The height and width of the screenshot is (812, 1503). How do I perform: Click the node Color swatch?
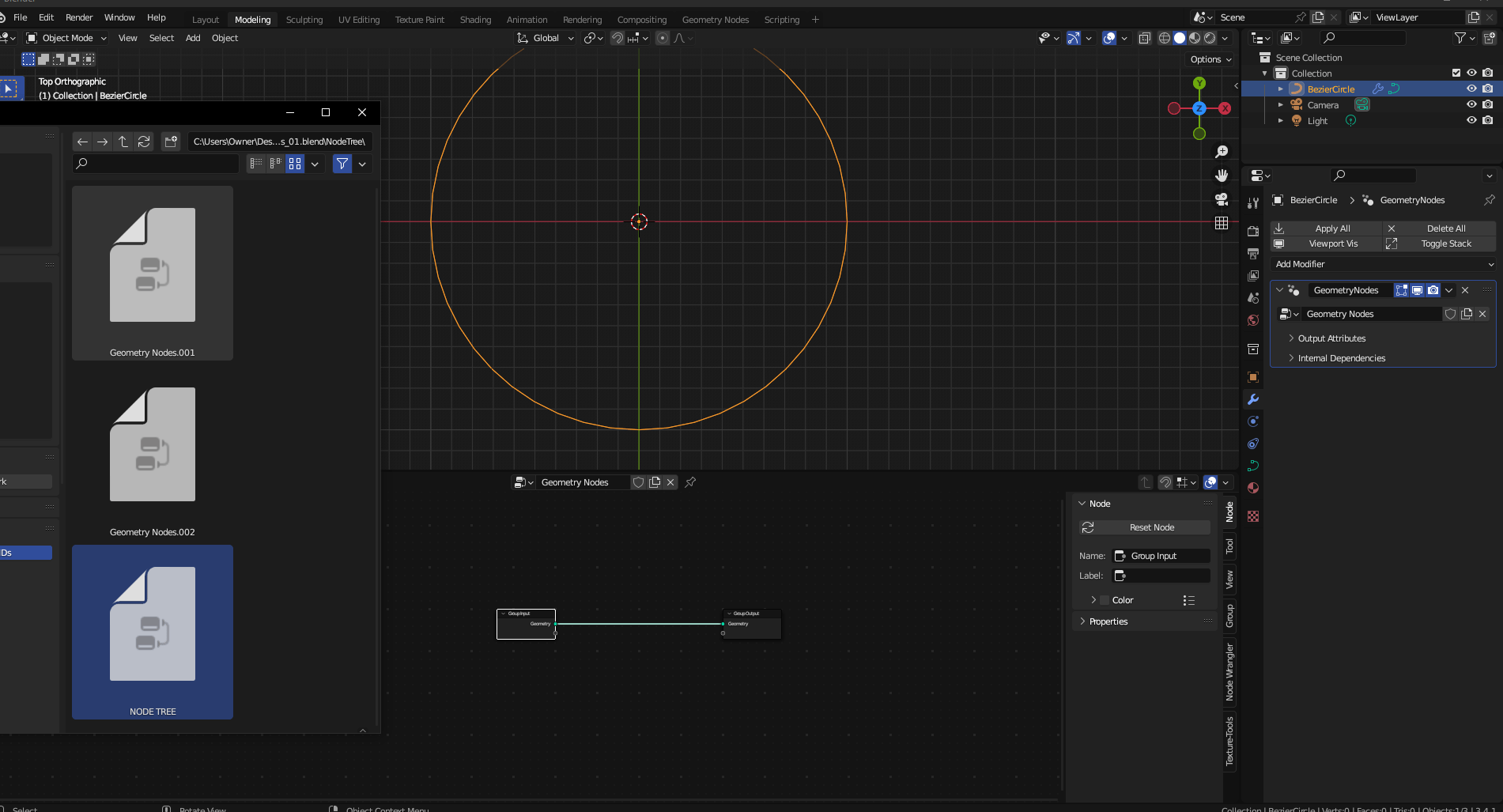[x=1105, y=600]
